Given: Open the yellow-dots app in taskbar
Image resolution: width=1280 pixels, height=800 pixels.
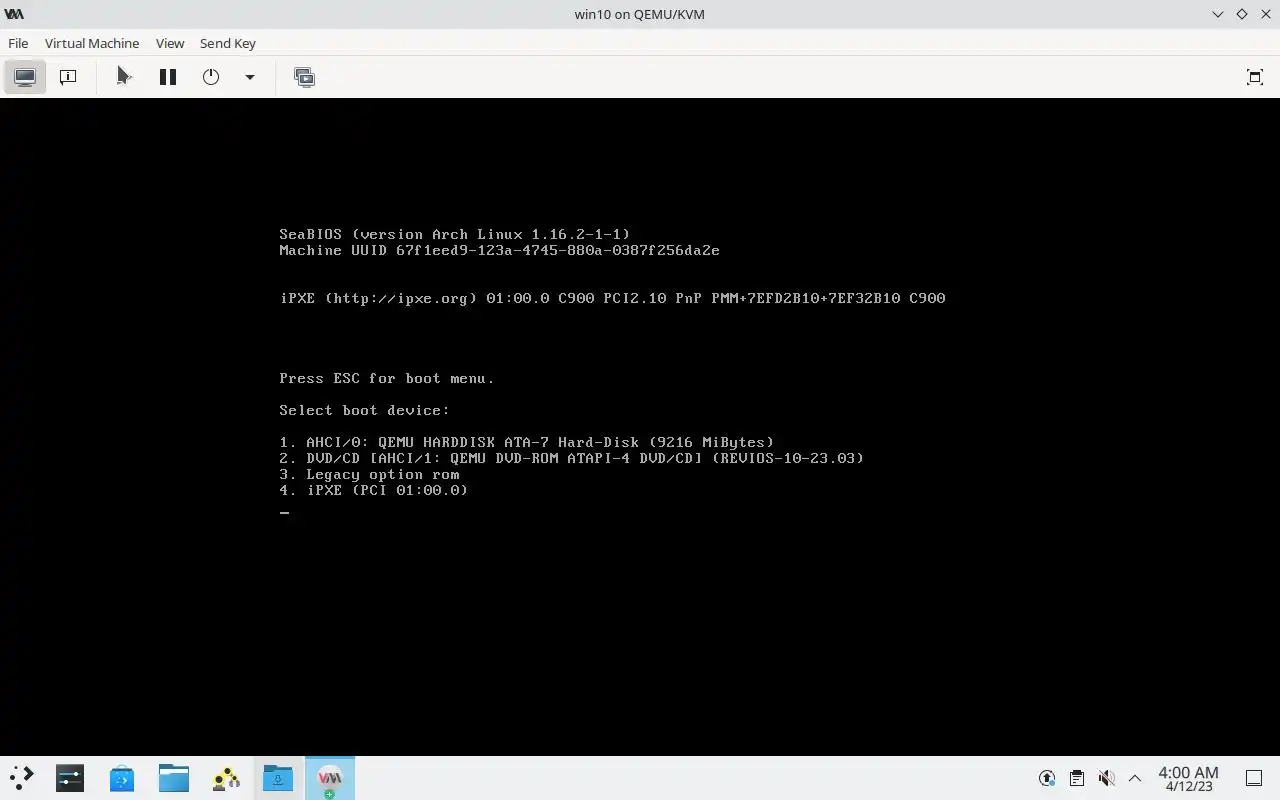Looking at the screenshot, I should point(226,777).
